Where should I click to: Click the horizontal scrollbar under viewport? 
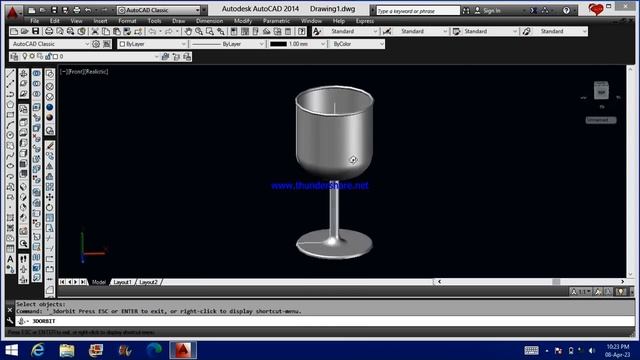tap(531, 282)
